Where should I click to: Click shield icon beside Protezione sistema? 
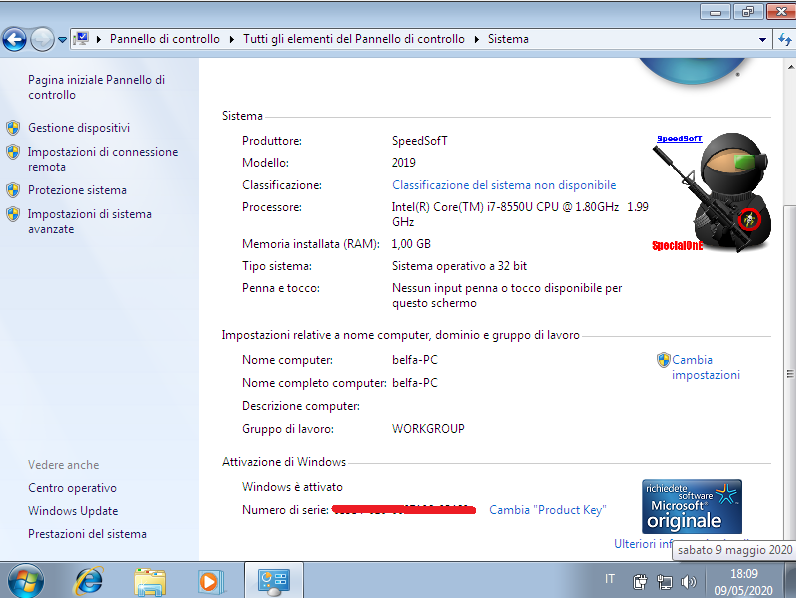click(13, 190)
